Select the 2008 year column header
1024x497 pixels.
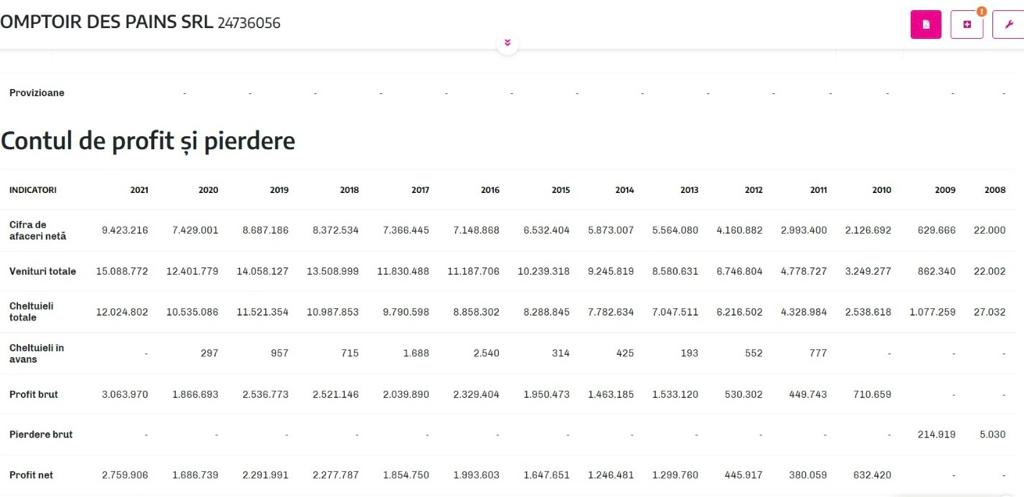click(994, 189)
